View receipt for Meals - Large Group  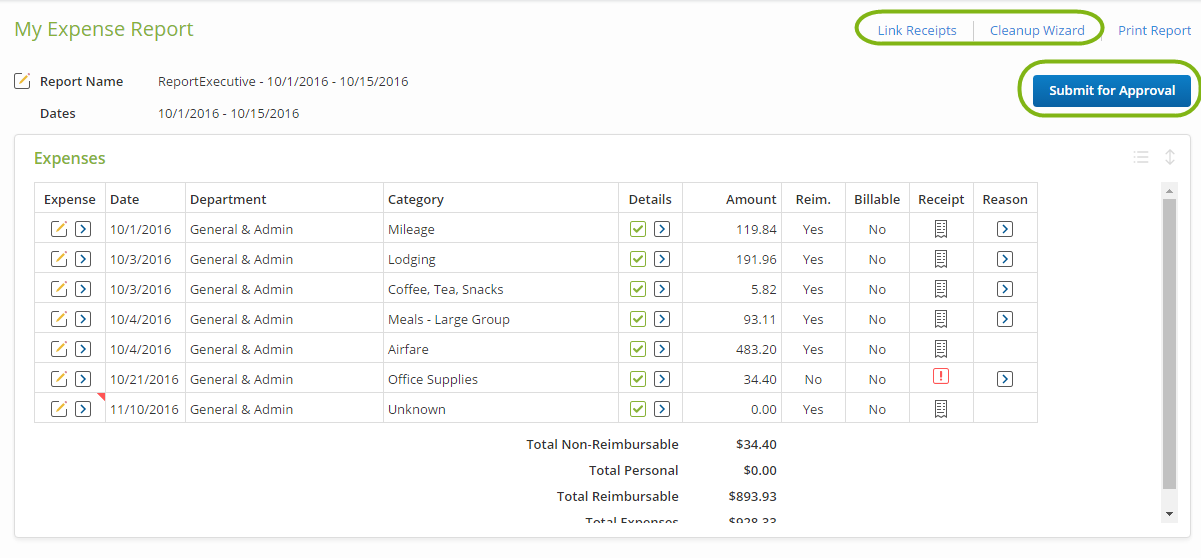tap(941, 319)
